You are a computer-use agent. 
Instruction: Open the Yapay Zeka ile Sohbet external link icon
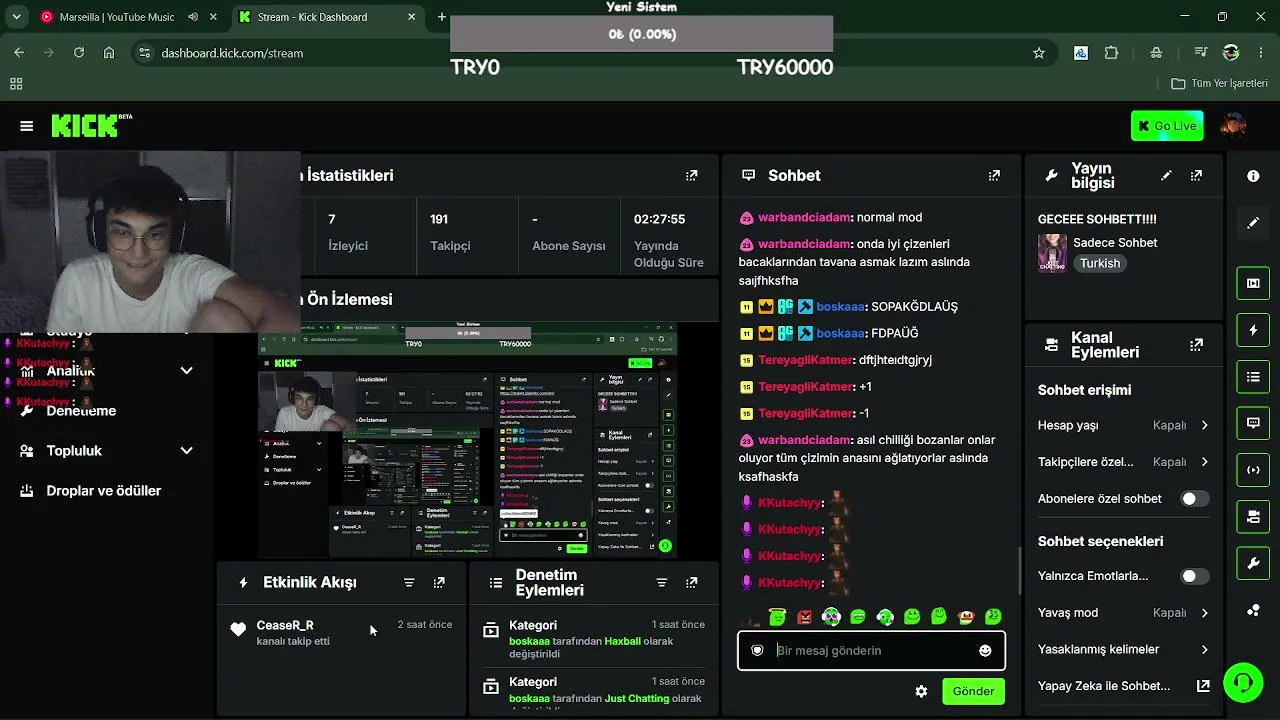pyautogui.click(x=1203, y=686)
